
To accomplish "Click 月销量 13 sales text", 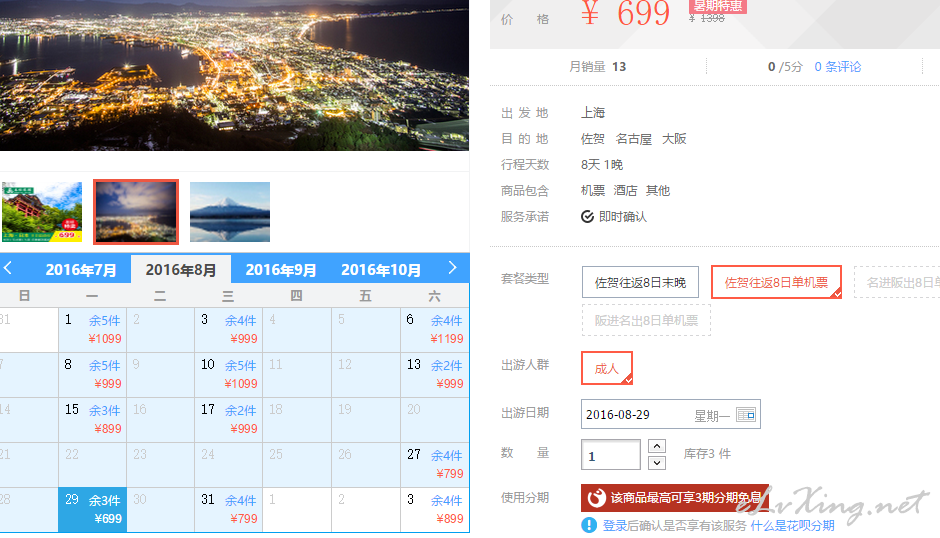I will (x=597, y=67).
